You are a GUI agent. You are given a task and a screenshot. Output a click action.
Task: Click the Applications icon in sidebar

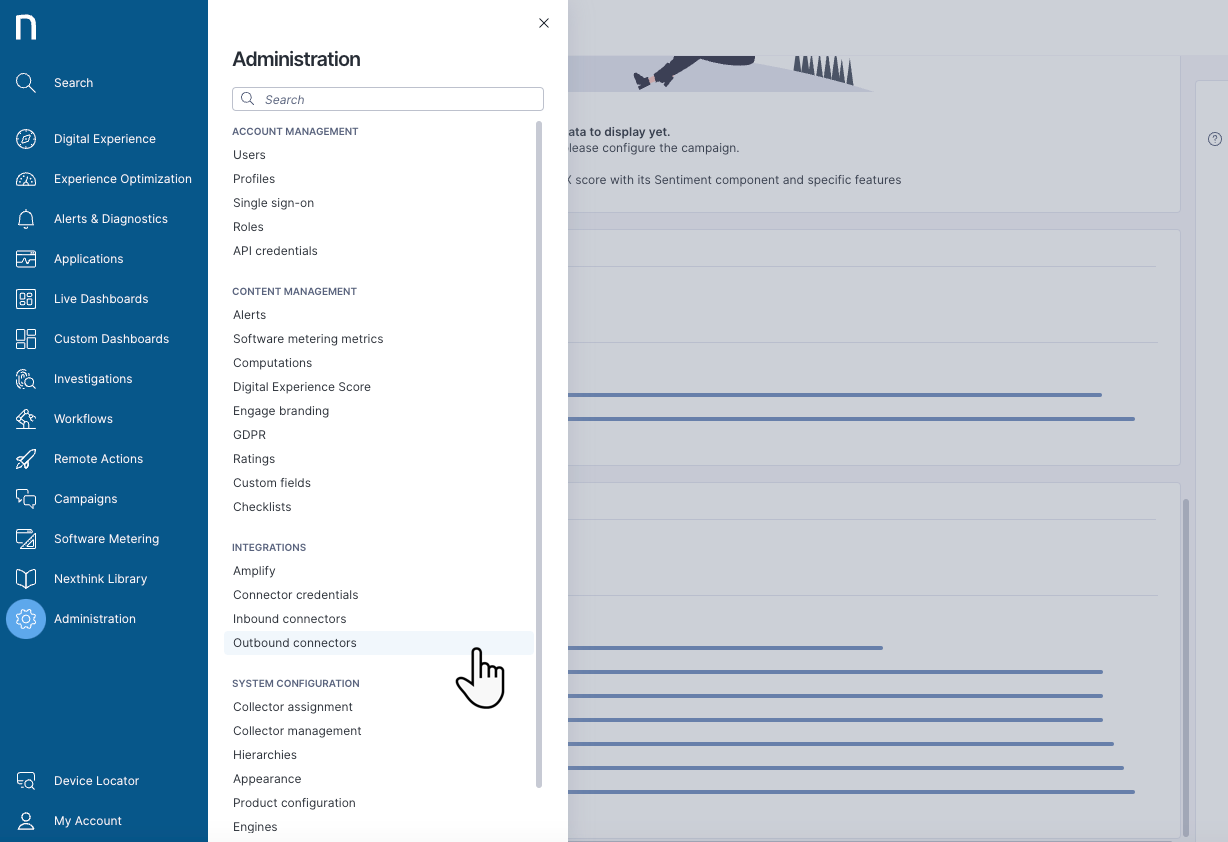coord(26,259)
